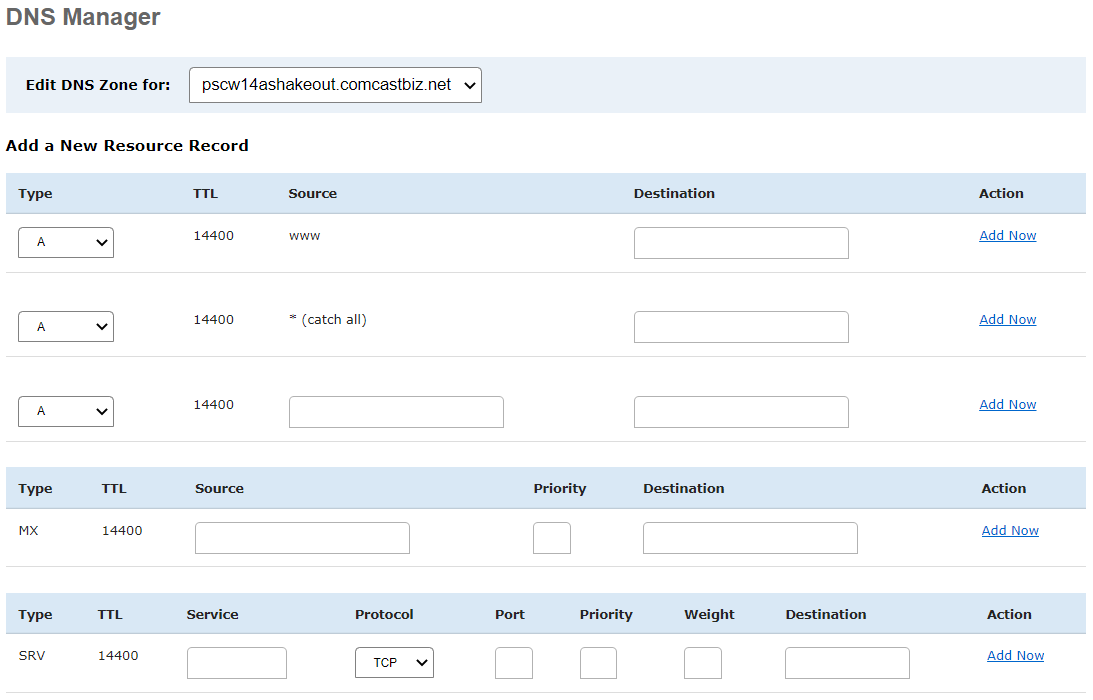Click the MX record Source field
Screen dimensions: 1093x700
301,537
